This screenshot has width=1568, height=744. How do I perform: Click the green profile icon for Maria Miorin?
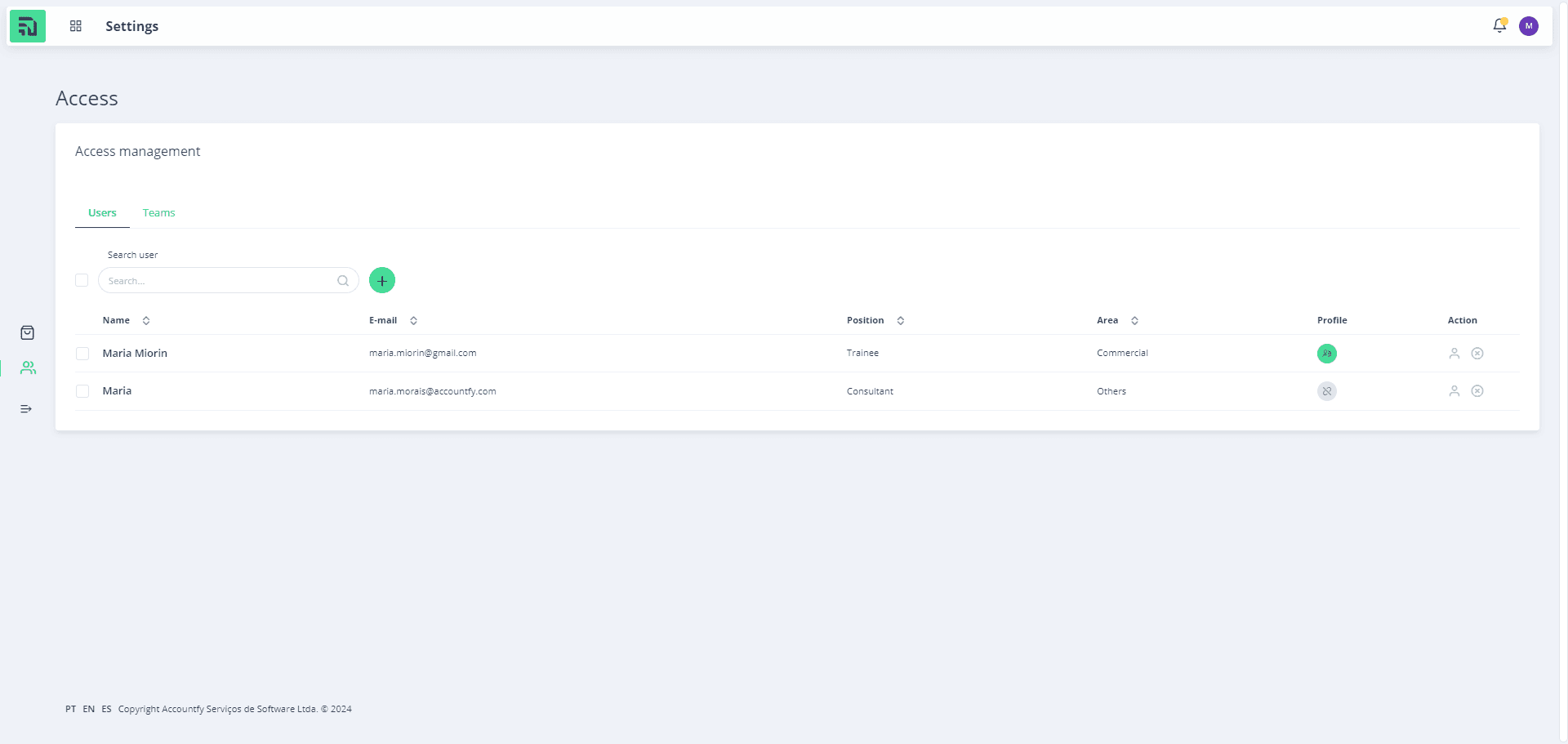pos(1327,354)
